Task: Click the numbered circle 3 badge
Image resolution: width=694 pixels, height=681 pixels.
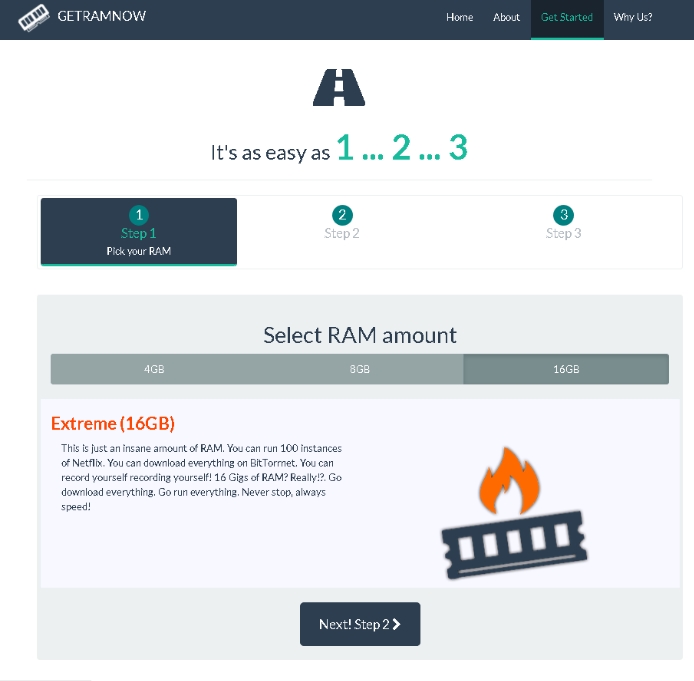Action: (563, 215)
